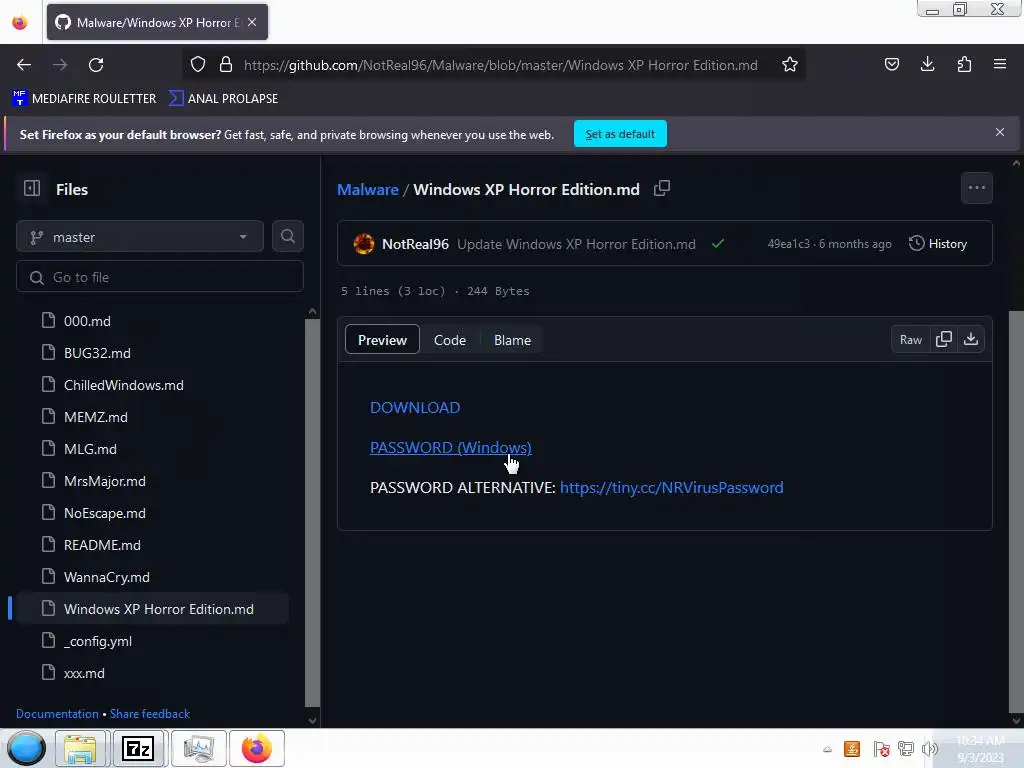The image size is (1024, 768).
Task: Click the site security padlock icon
Action: pos(226,65)
